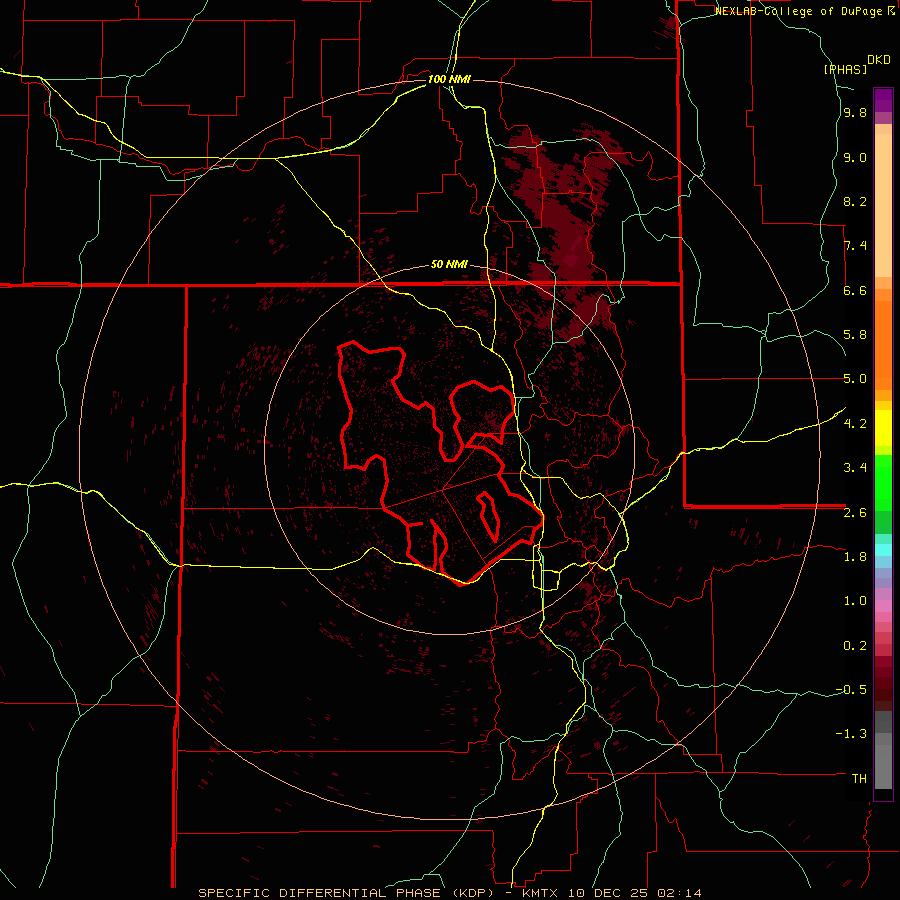Image resolution: width=900 pixels, height=900 pixels.
Task: Click the "50 NMI" range ring label
Action: pyautogui.click(x=449, y=264)
